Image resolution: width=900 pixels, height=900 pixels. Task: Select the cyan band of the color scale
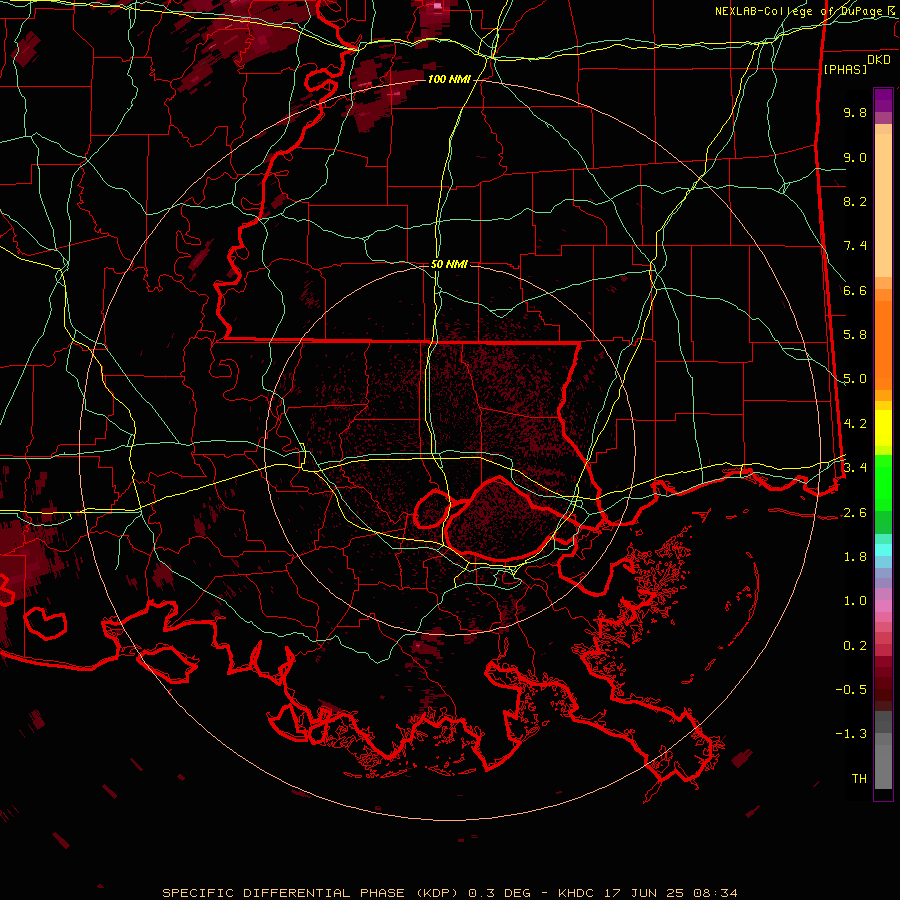[x=883, y=550]
